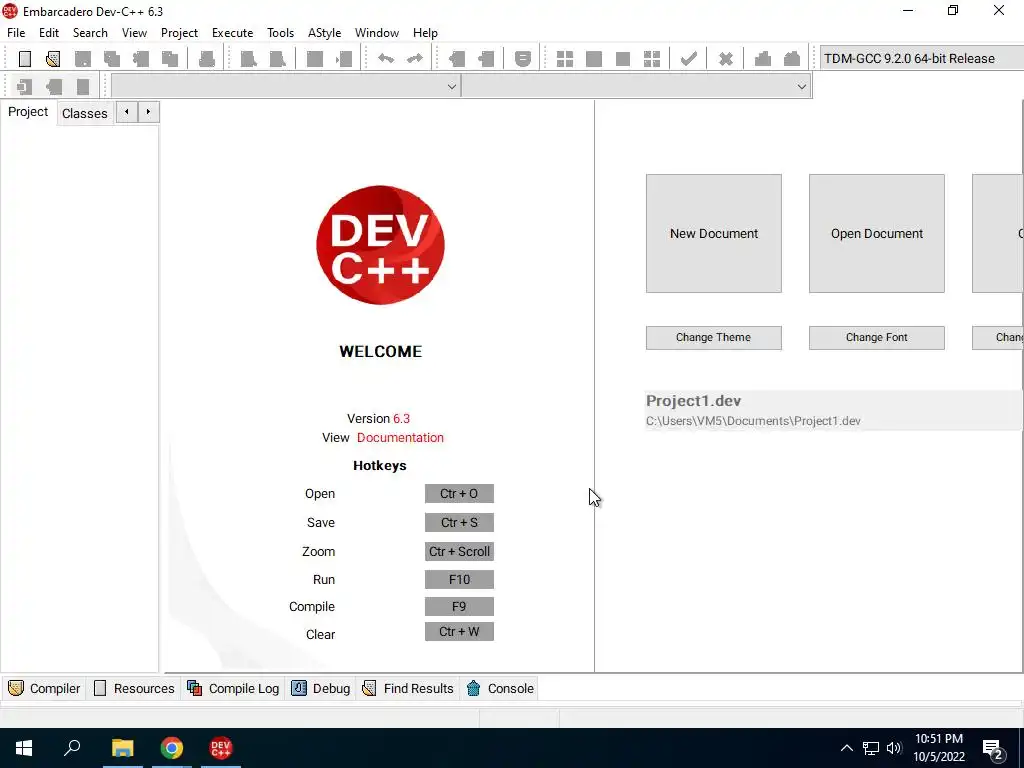Viewport: 1024px width, 768px height.
Task: Click the Open Document button
Action: (876, 233)
